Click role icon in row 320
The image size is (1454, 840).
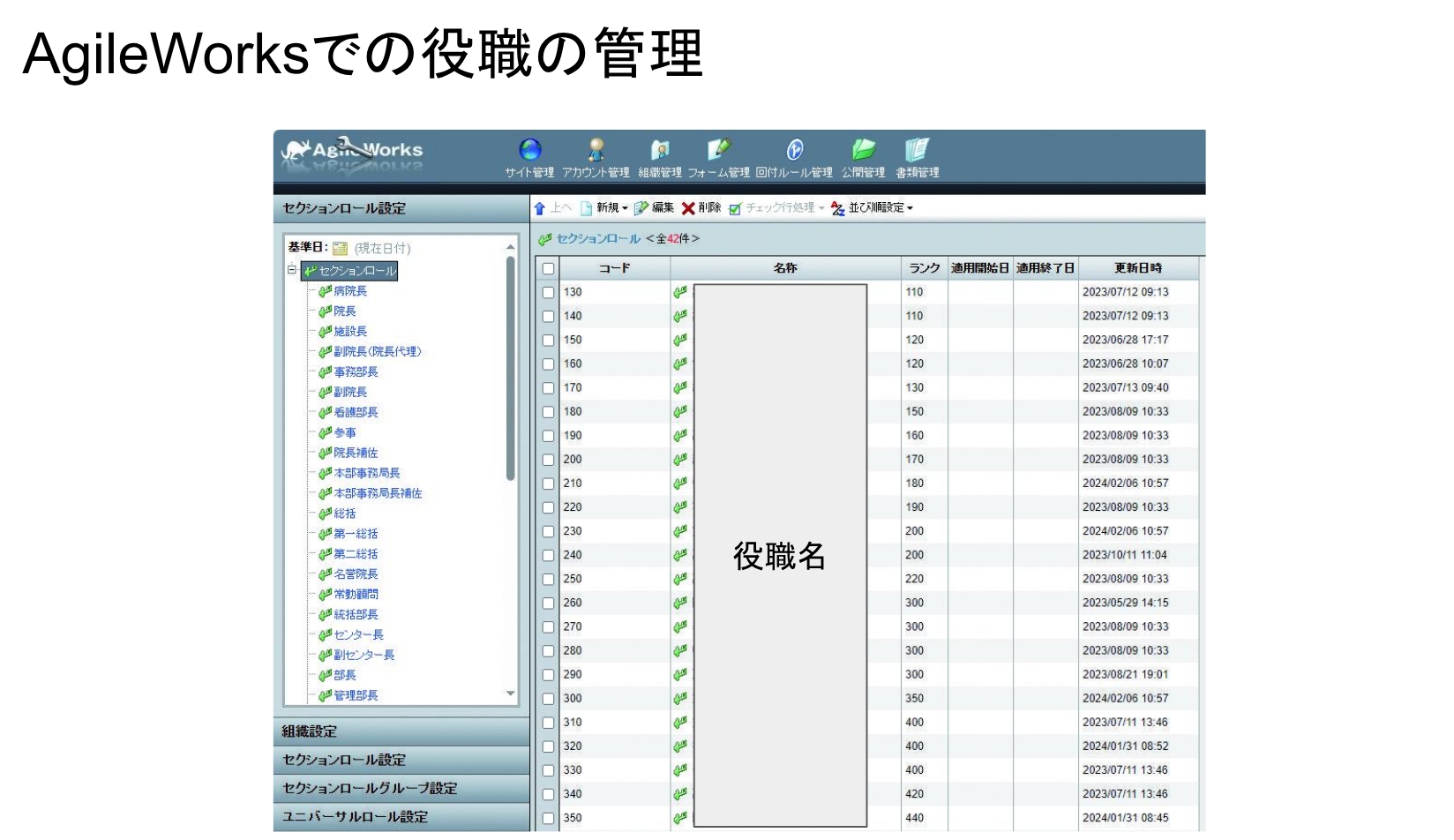680,746
